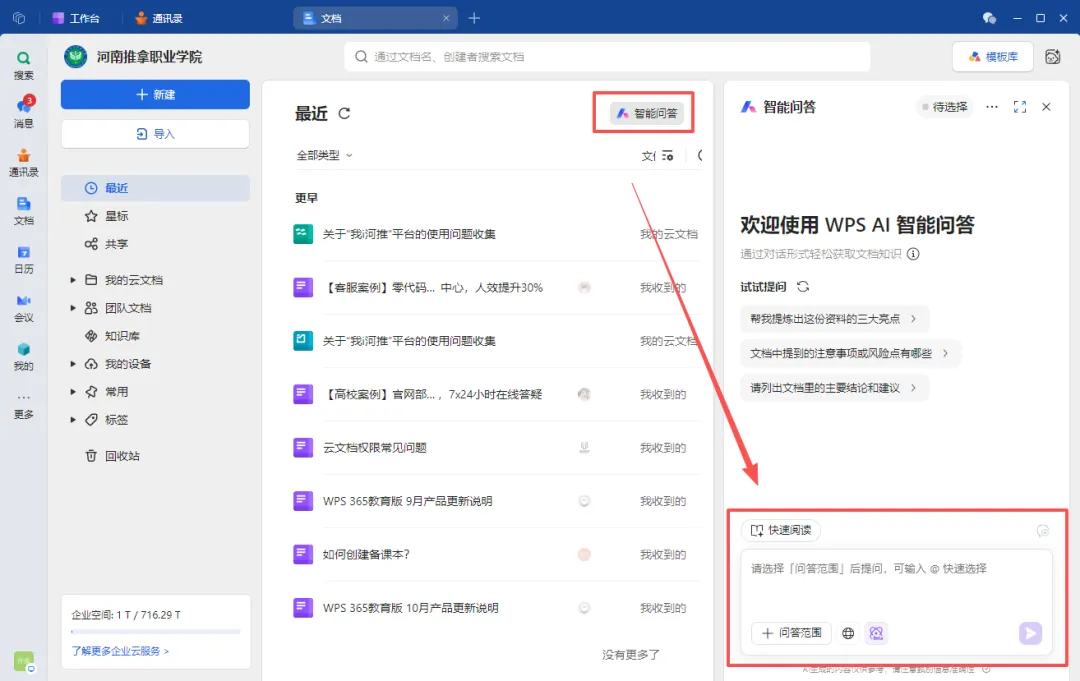The height and width of the screenshot is (681, 1080).
Task: Open suggestion 帮我提炼出这份资料的三大亮点
Action: click(834, 319)
